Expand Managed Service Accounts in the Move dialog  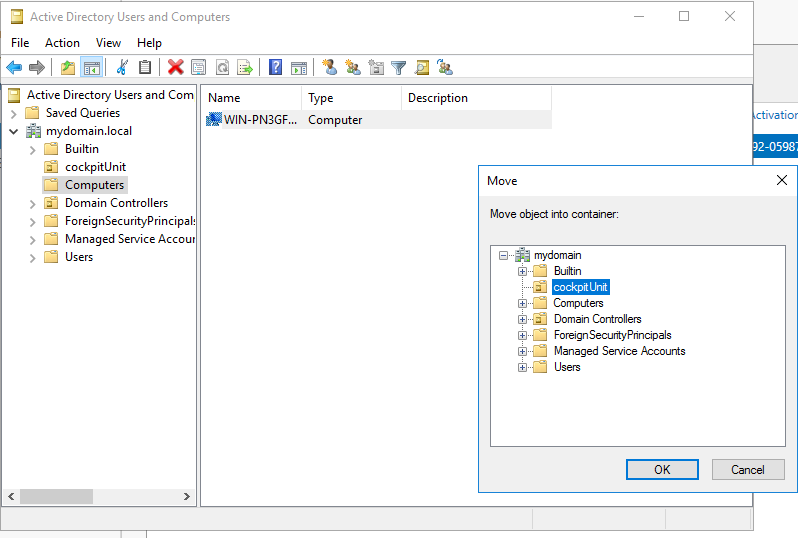[522, 351]
